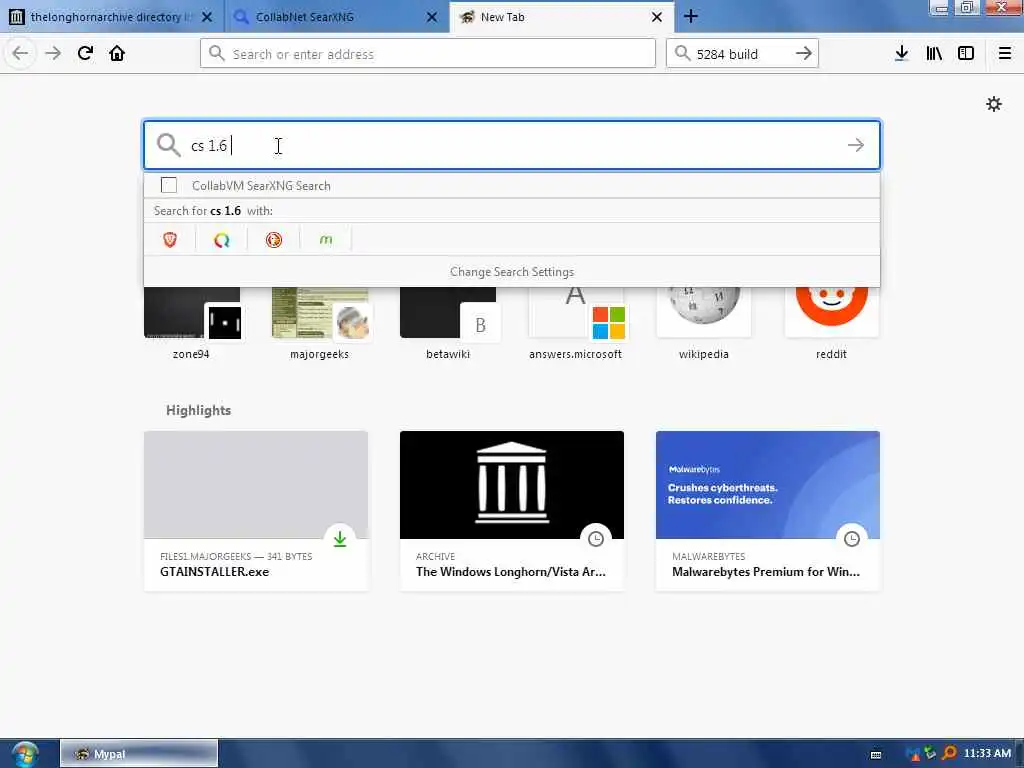Focus the 5284 build search field
The height and width of the screenshot is (768, 1024).
742,54
